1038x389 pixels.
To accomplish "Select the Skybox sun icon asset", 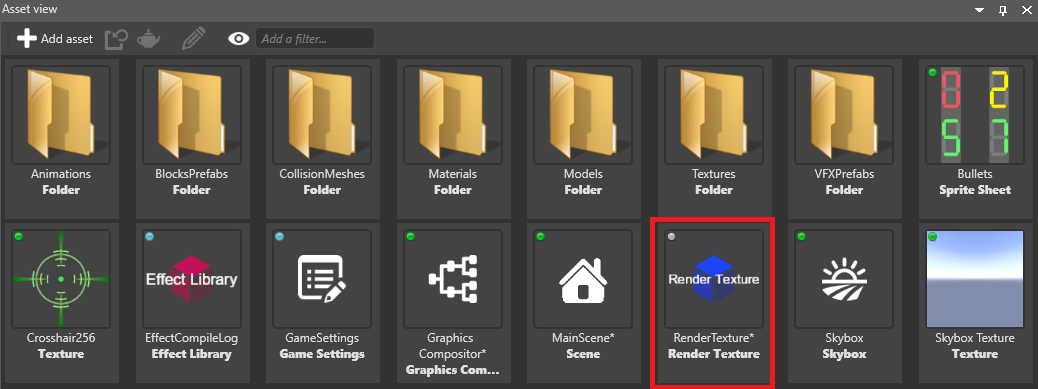I will pos(844,279).
